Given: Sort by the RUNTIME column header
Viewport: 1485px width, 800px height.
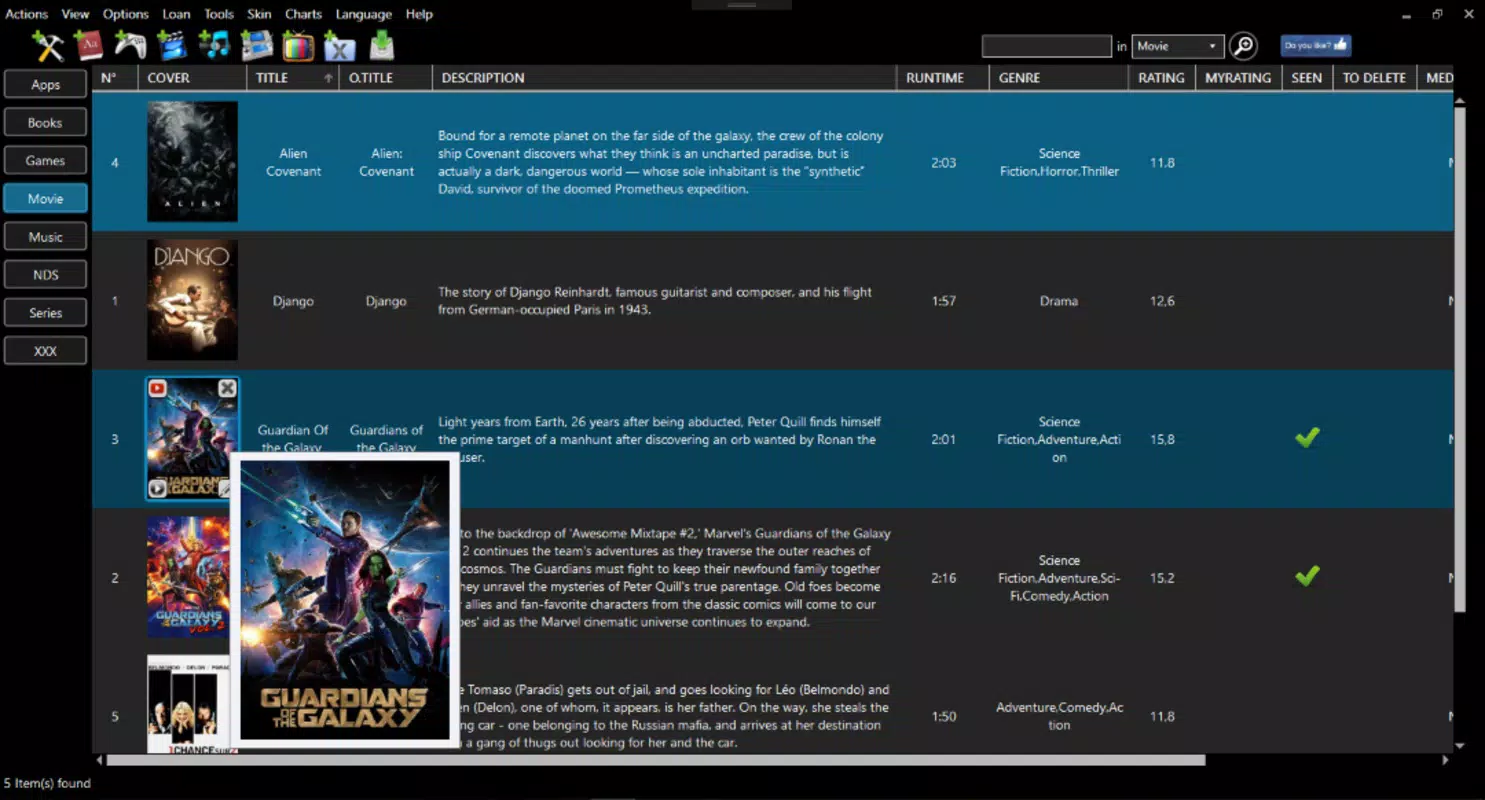Looking at the screenshot, I should [943, 78].
